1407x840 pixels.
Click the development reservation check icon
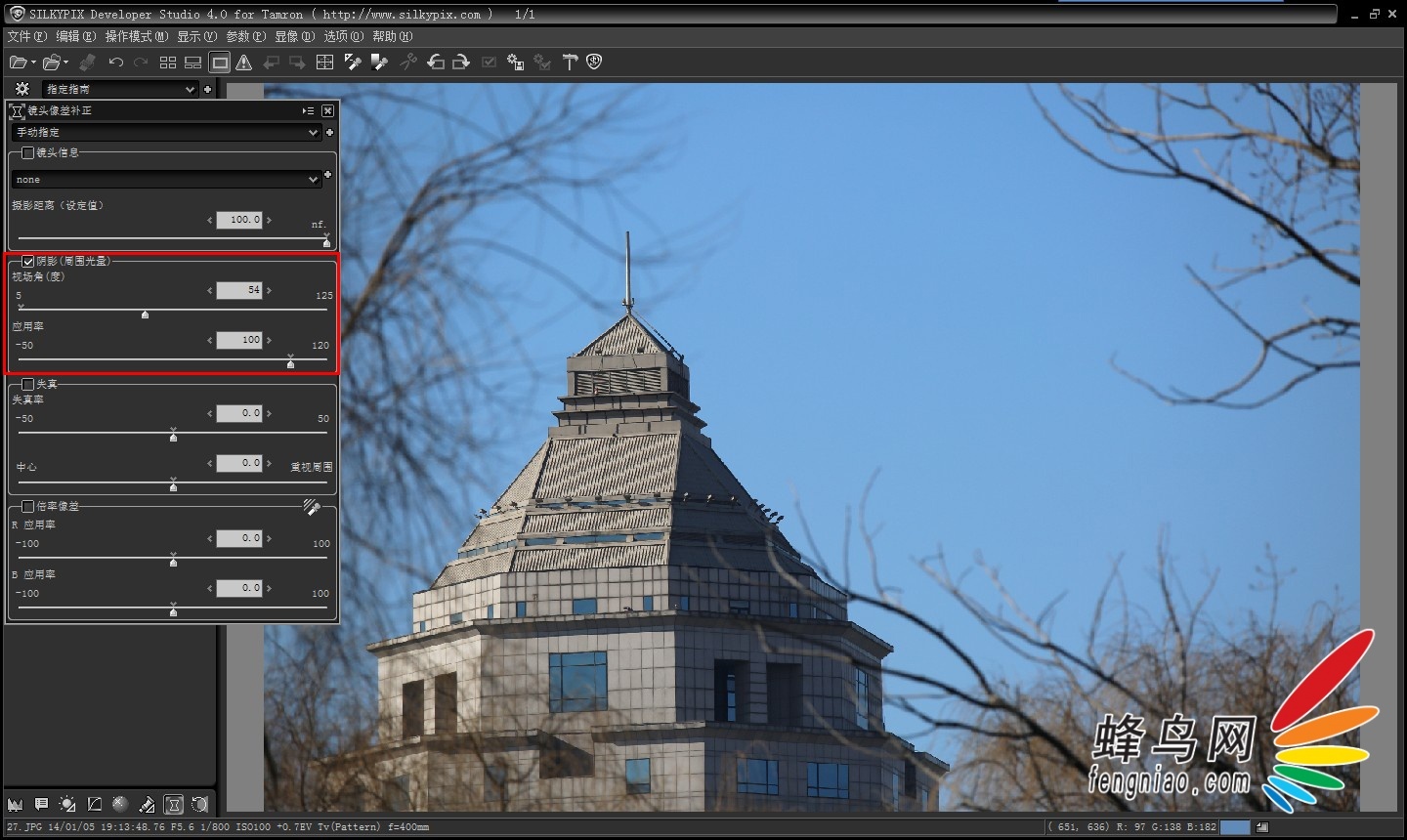(490, 63)
